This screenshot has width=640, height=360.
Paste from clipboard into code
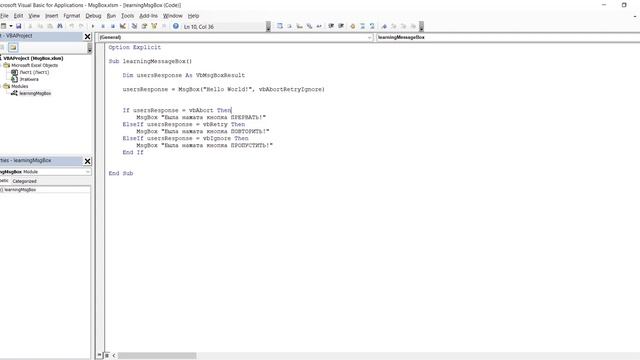click(x=50, y=26)
